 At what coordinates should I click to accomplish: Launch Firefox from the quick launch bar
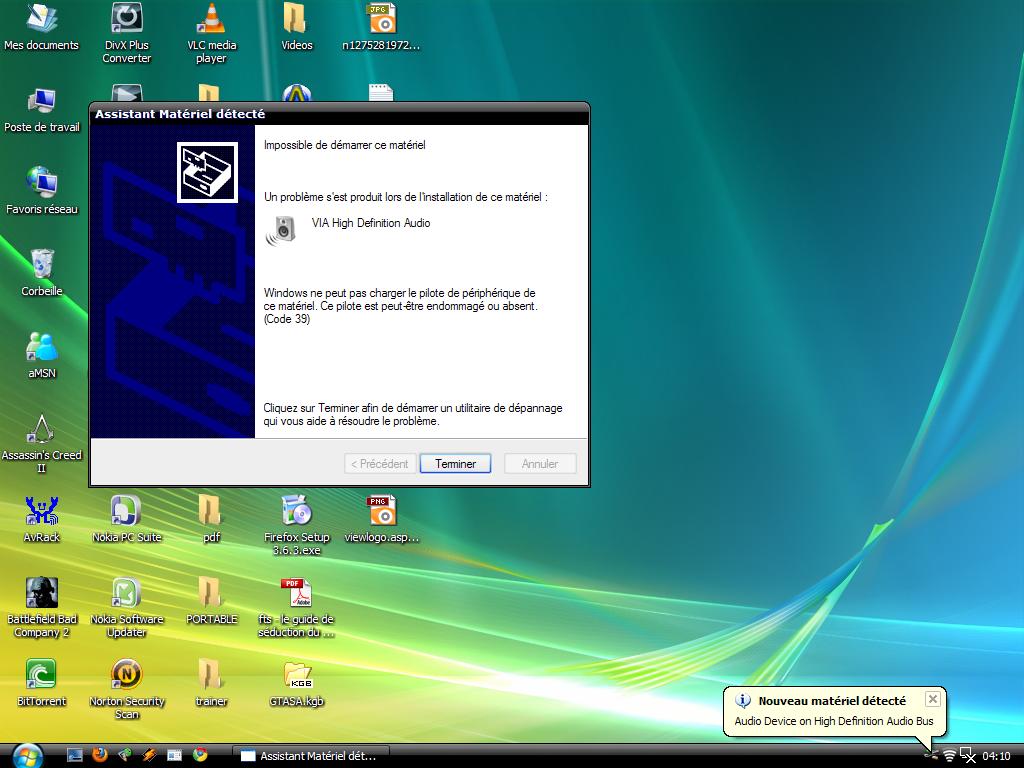pyautogui.click(x=100, y=755)
